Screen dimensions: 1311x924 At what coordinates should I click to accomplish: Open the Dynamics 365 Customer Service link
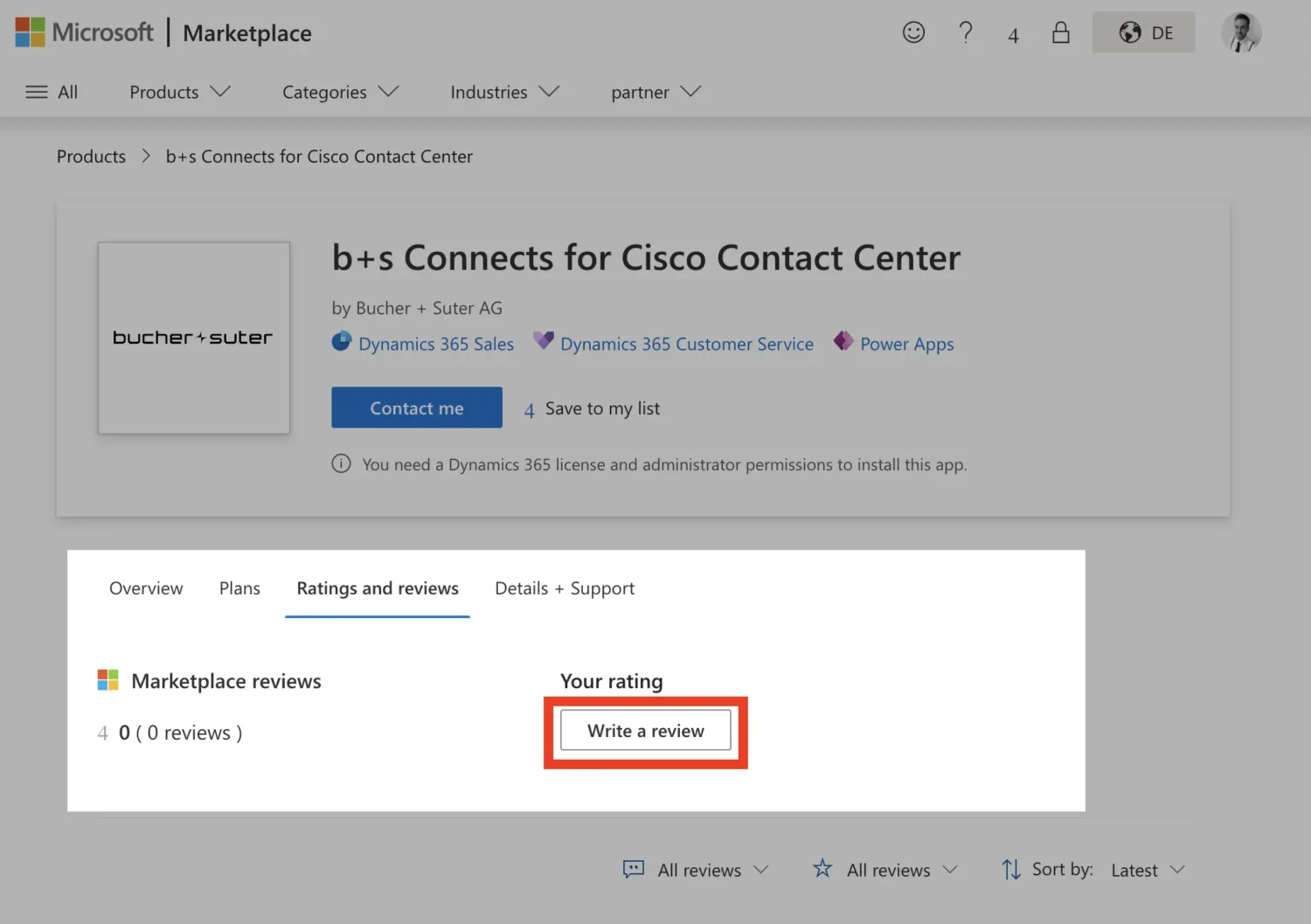(x=687, y=344)
